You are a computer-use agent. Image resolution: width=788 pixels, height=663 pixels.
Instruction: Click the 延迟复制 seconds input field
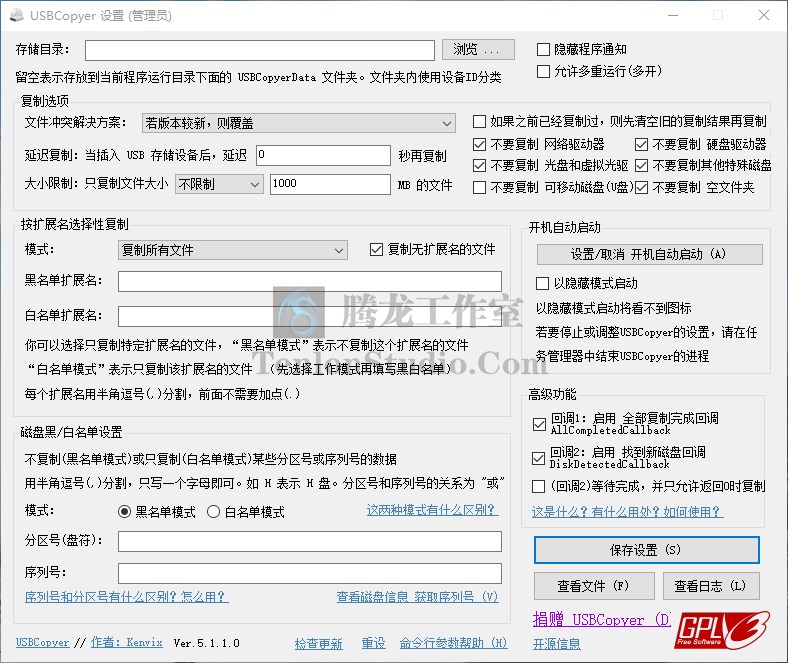point(323,155)
